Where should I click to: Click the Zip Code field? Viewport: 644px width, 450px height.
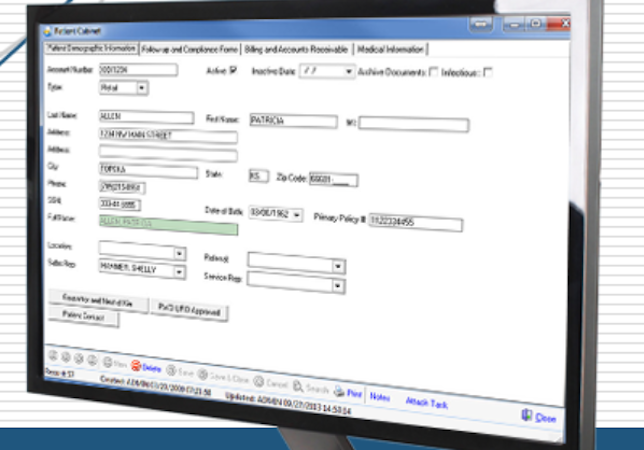[x=334, y=179]
